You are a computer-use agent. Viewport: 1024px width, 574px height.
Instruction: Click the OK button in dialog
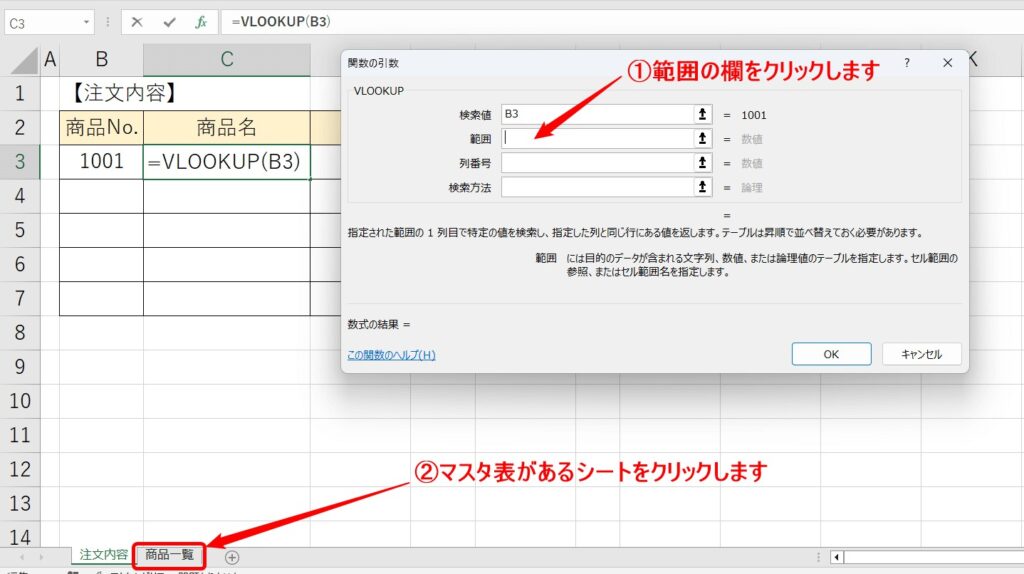(831, 354)
